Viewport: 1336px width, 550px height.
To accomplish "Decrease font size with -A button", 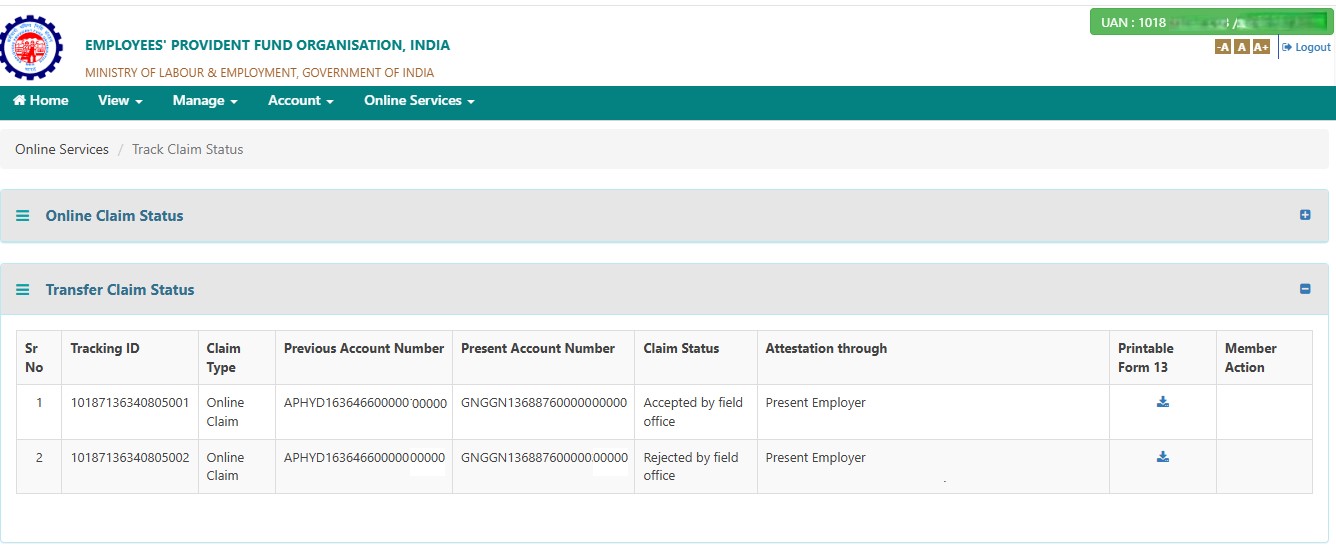I will point(1222,47).
